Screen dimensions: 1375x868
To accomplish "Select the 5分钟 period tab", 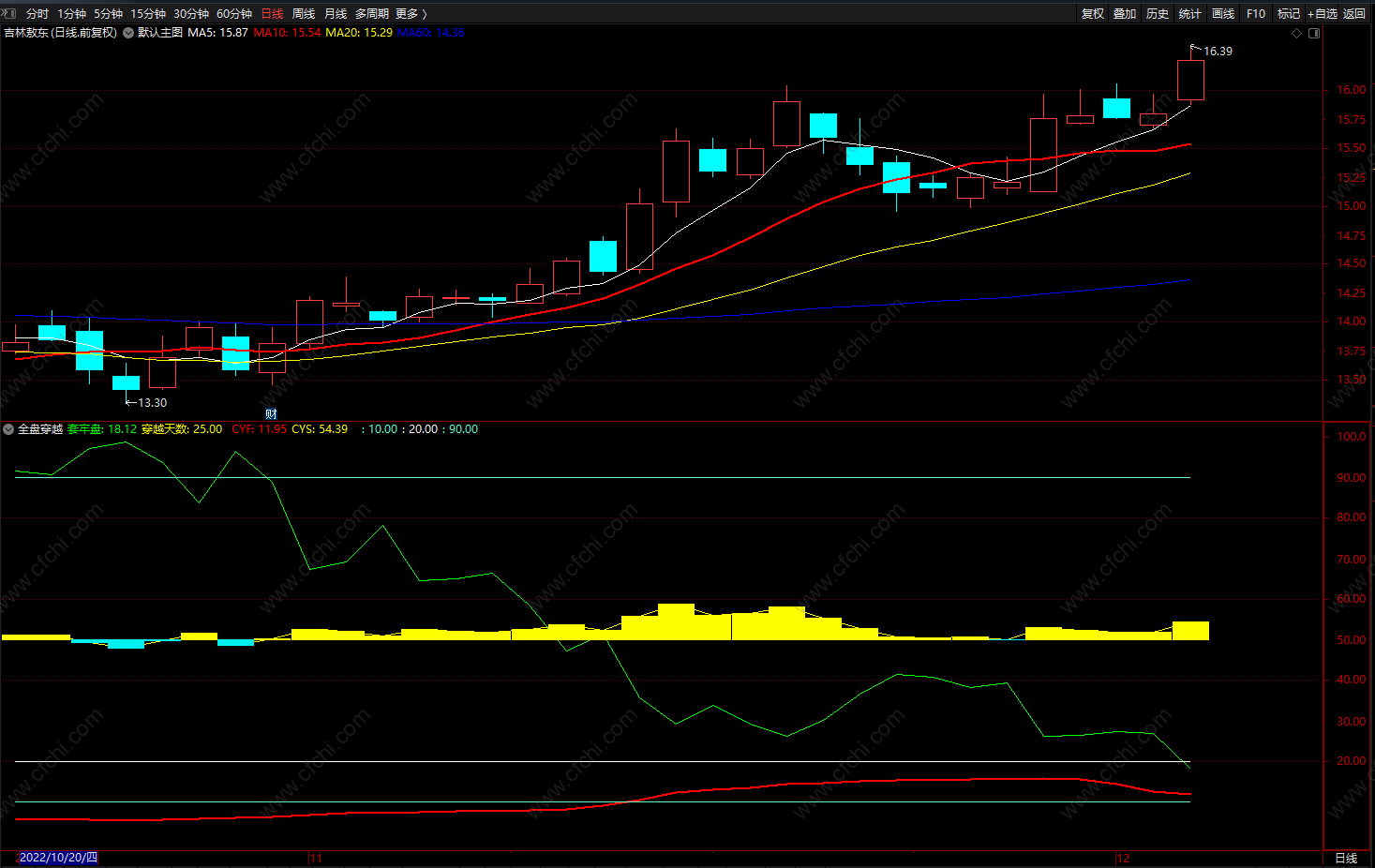I will (x=109, y=14).
